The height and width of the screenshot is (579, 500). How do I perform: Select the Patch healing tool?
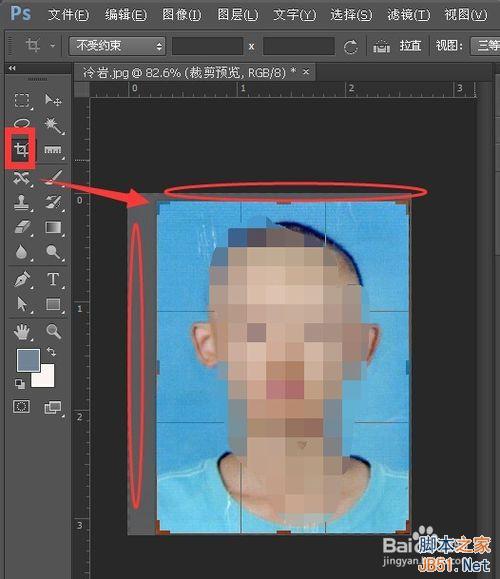(22, 178)
